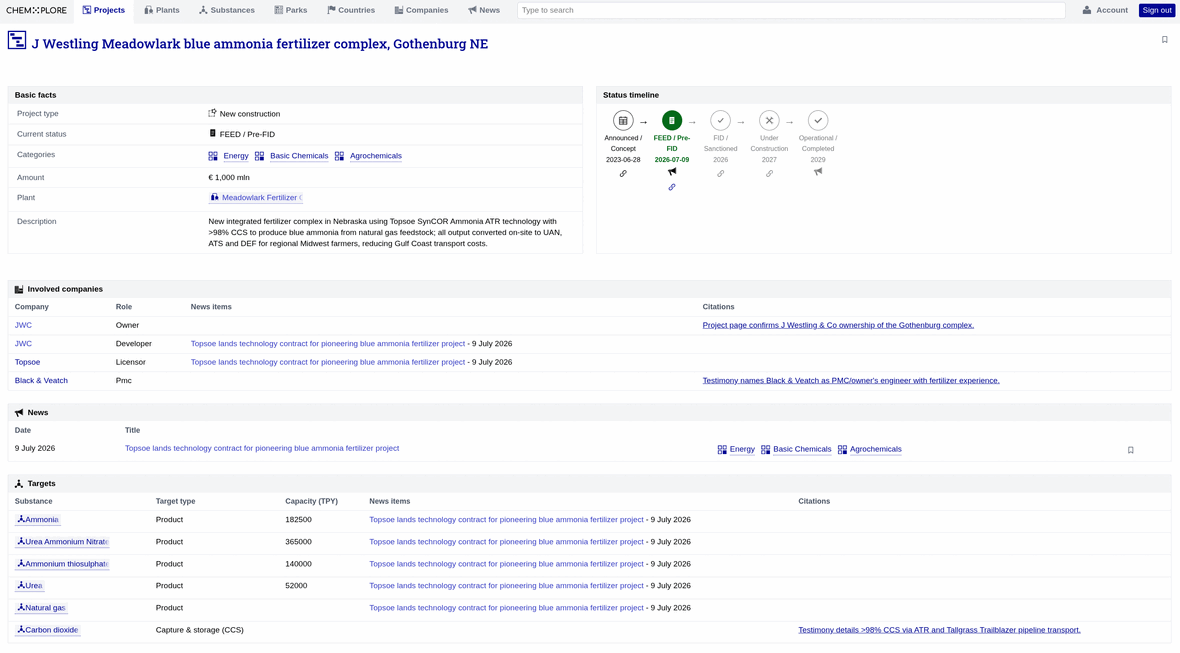Open the Agrochemicals tag in the News row

pos(876,449)
